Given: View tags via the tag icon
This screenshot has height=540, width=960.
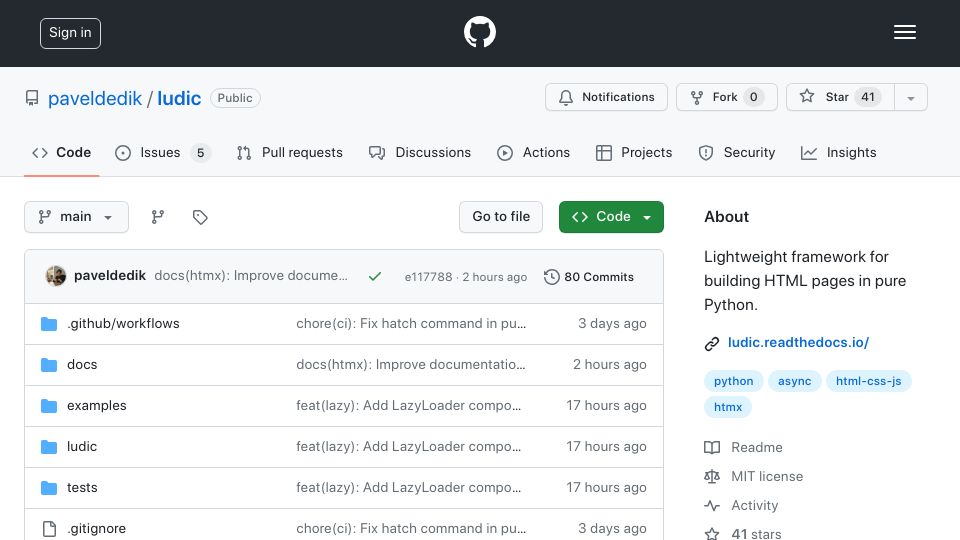Looking at the screenshot, I should click(200, 217).
